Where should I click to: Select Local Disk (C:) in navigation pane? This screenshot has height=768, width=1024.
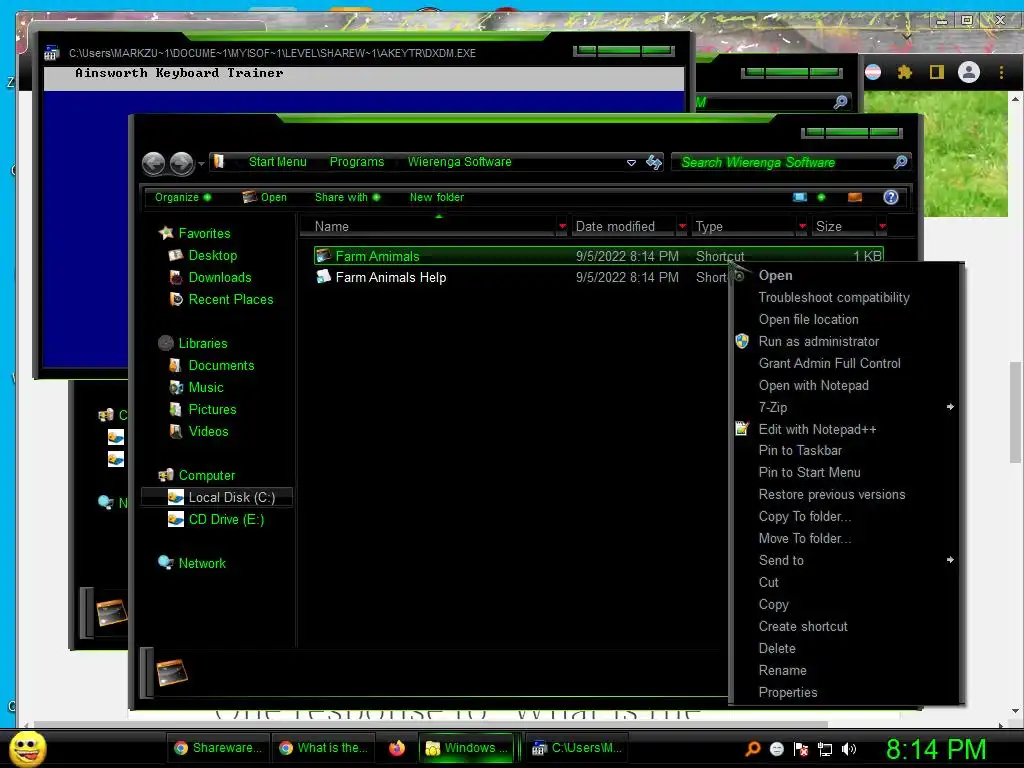pyautogui.click(x=217, y=498)
